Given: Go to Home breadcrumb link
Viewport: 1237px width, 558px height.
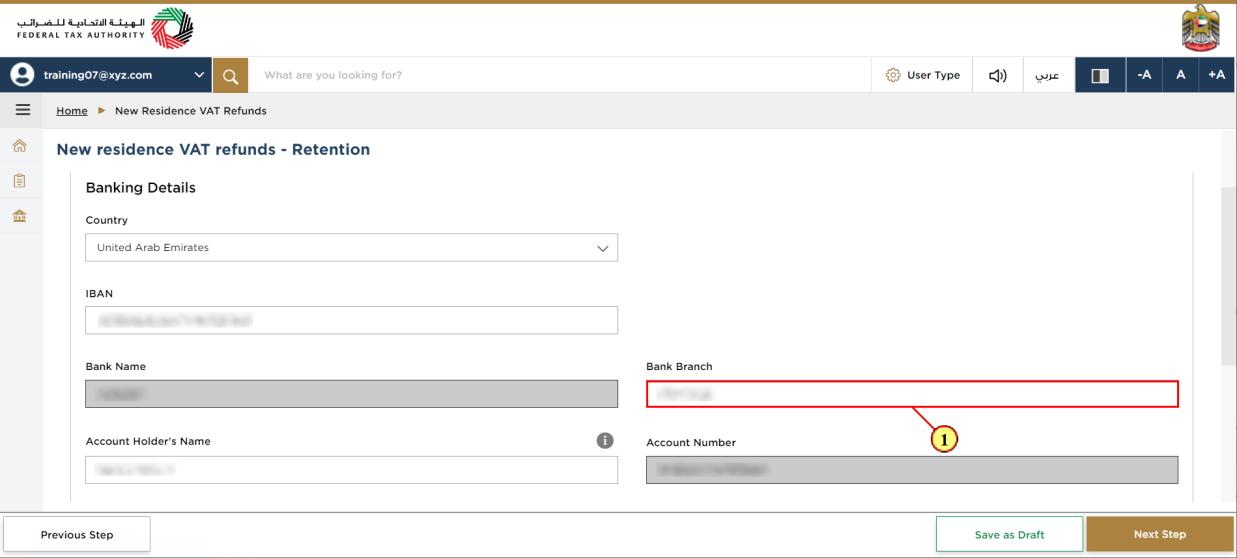Looking at the screenshot, I should (72, 111).
